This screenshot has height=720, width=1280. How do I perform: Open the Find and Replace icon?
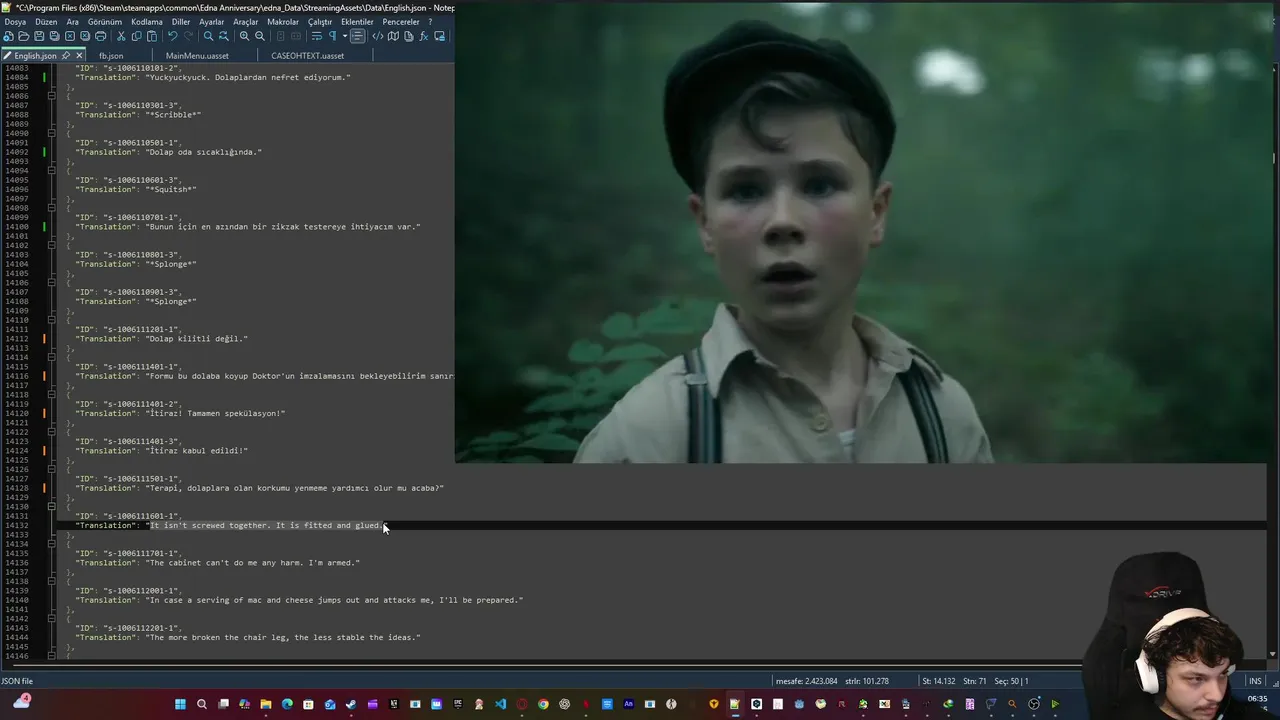point(224,36)
